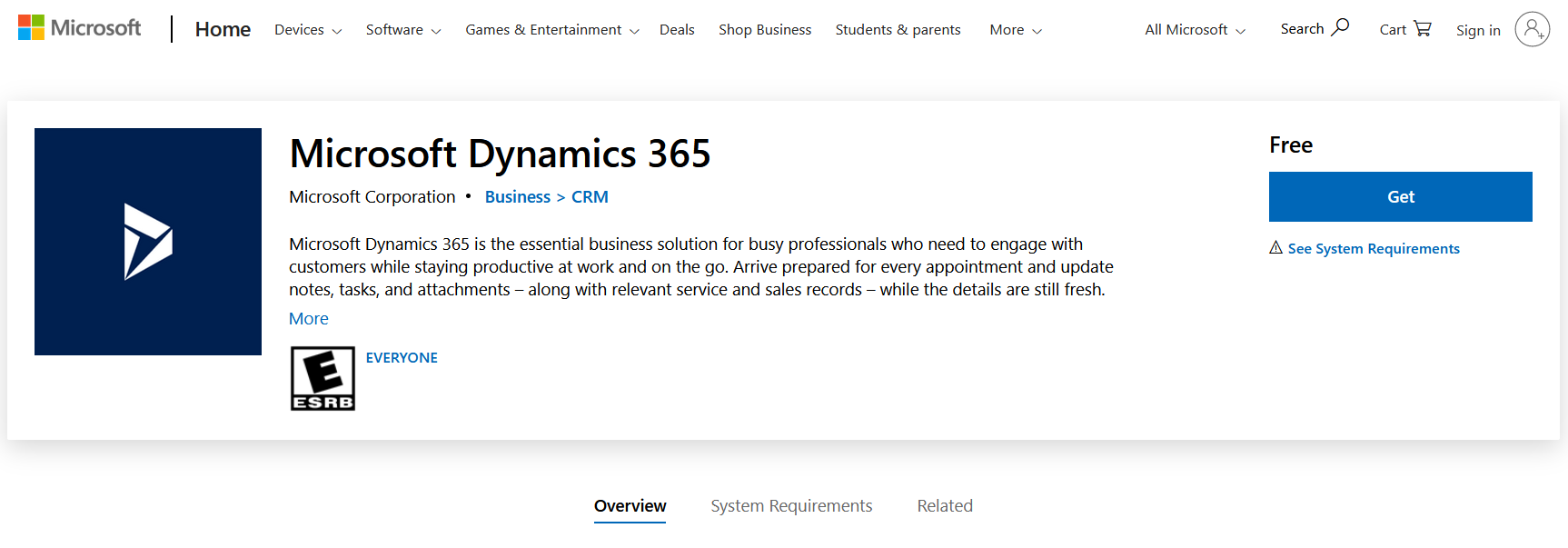Screen dimensions: 1568x548
Task: Expand the Software dropdown menu
Action: [x=403, y=30]
